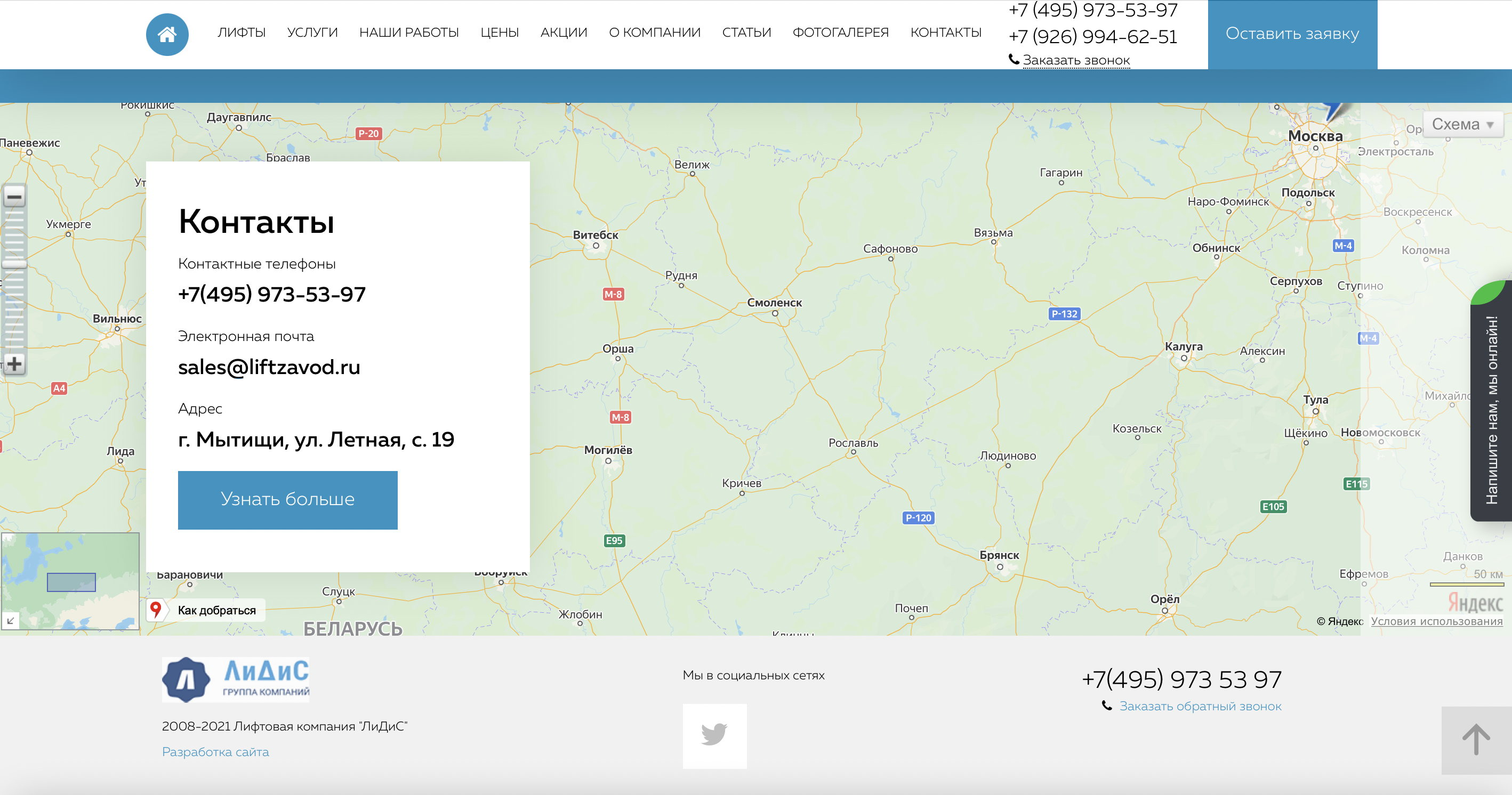Click the Яндекс logo on the map

coord(1475,603)
